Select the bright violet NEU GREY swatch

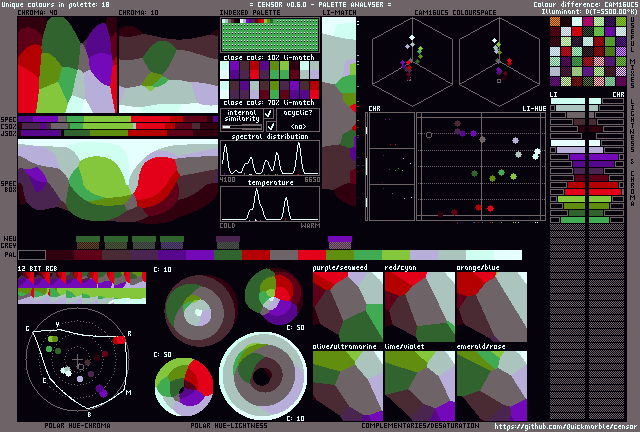pos(340,242)
